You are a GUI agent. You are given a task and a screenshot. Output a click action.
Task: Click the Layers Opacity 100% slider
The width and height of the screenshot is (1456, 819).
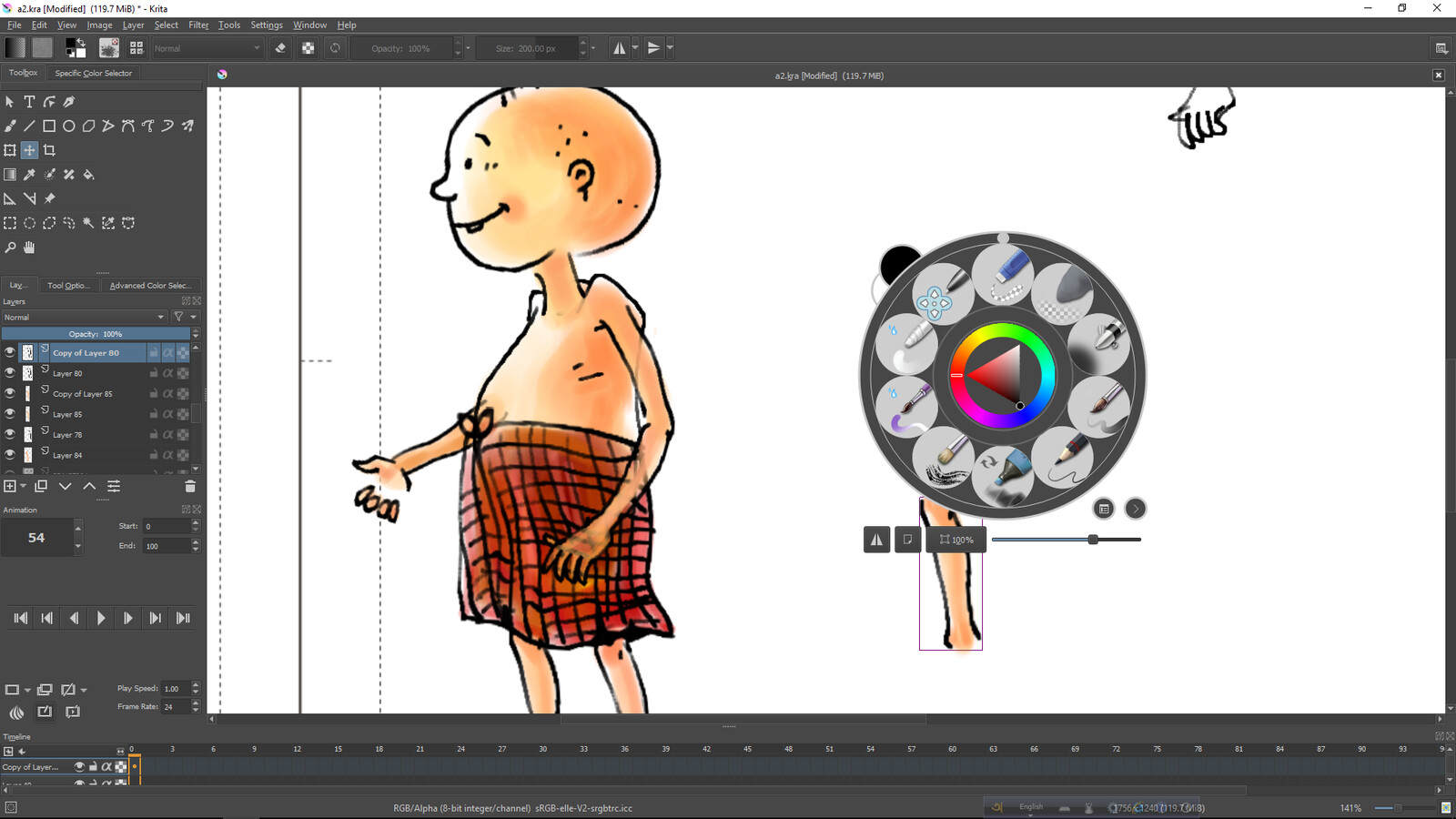click(x=96, y=334)
